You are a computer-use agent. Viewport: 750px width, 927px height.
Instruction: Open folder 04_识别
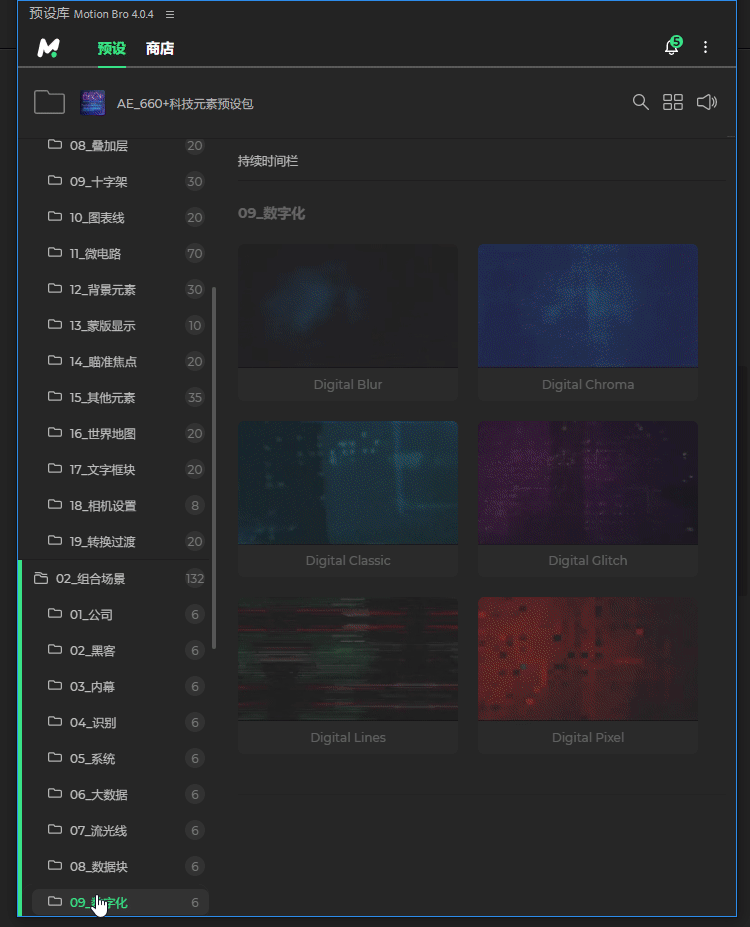[120, 723]
